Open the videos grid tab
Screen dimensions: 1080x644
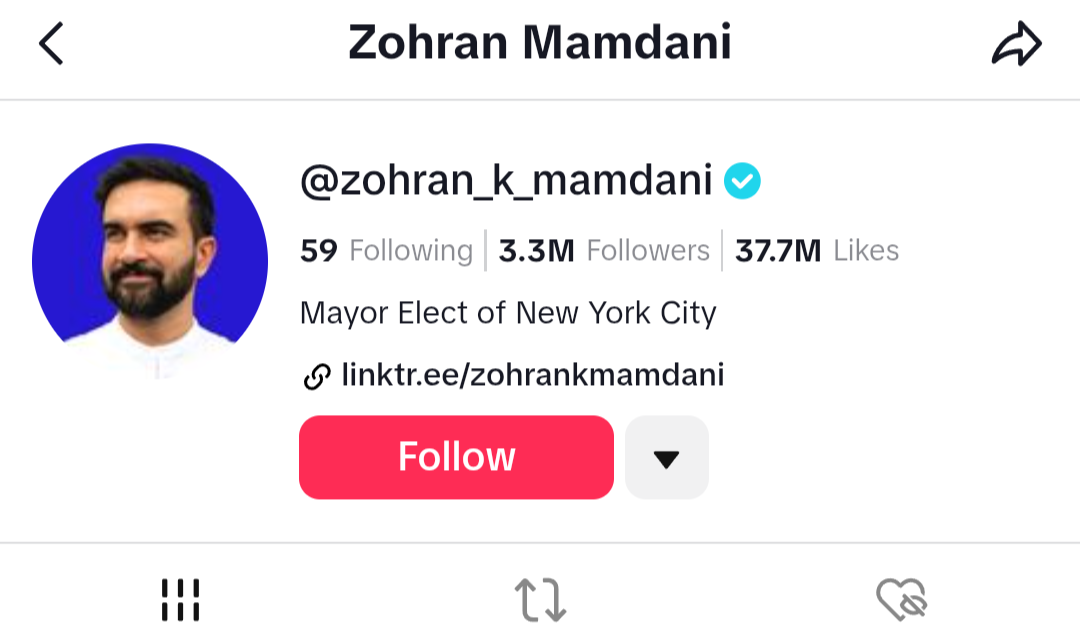(x=180, y=600)
